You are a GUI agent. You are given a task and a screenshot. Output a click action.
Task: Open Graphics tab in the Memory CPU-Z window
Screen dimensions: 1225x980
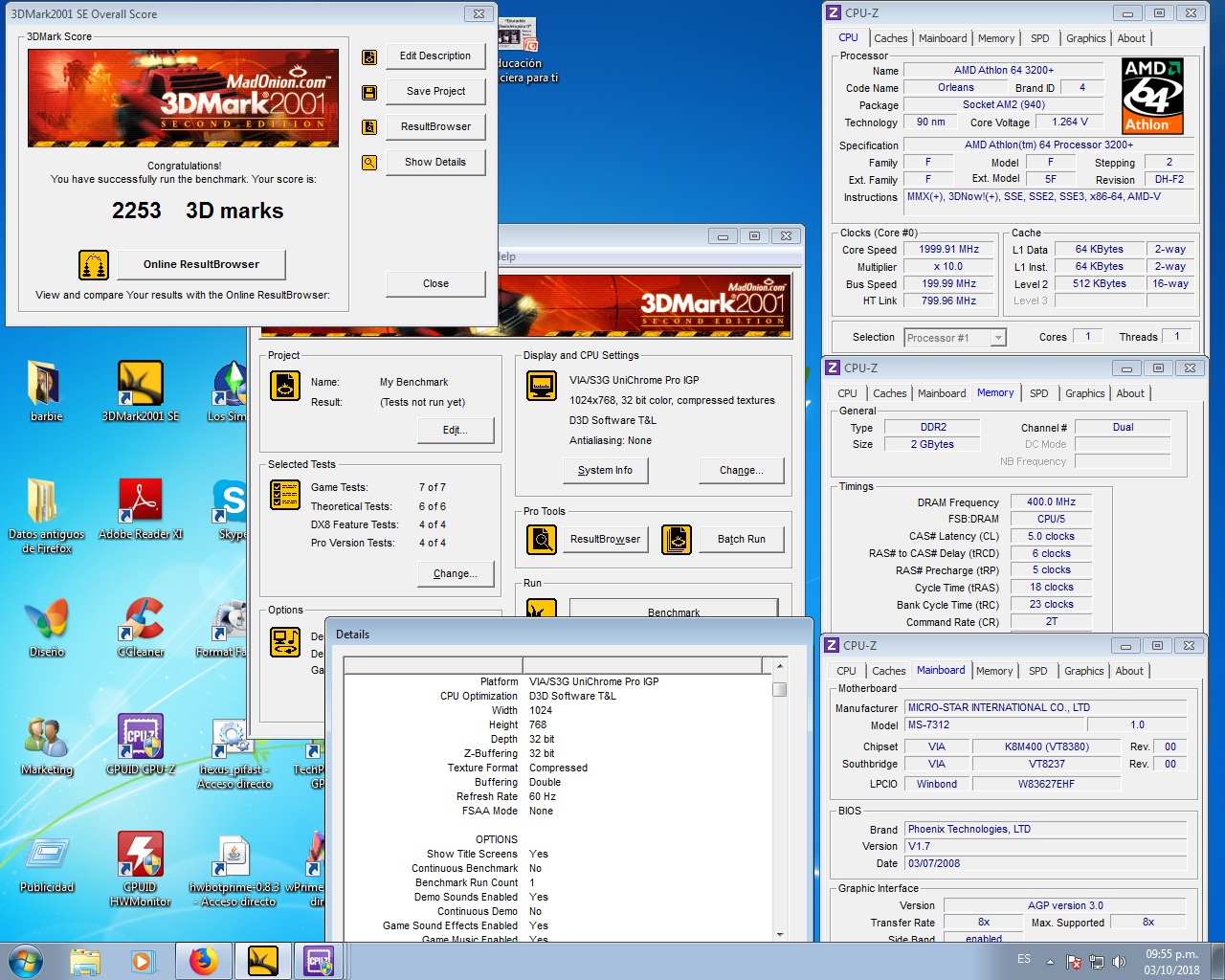point(1084,393)
